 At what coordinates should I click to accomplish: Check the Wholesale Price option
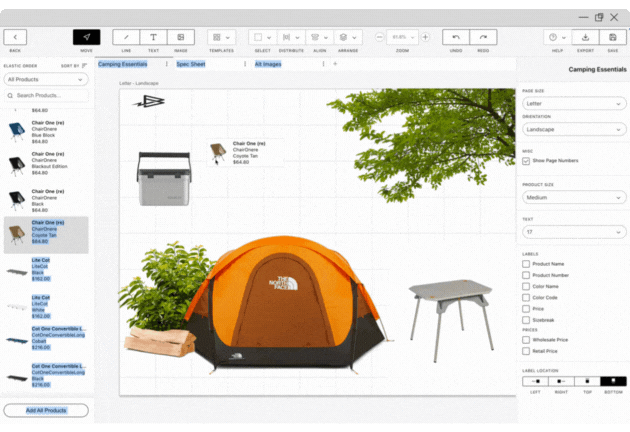(x=526, y=340)
